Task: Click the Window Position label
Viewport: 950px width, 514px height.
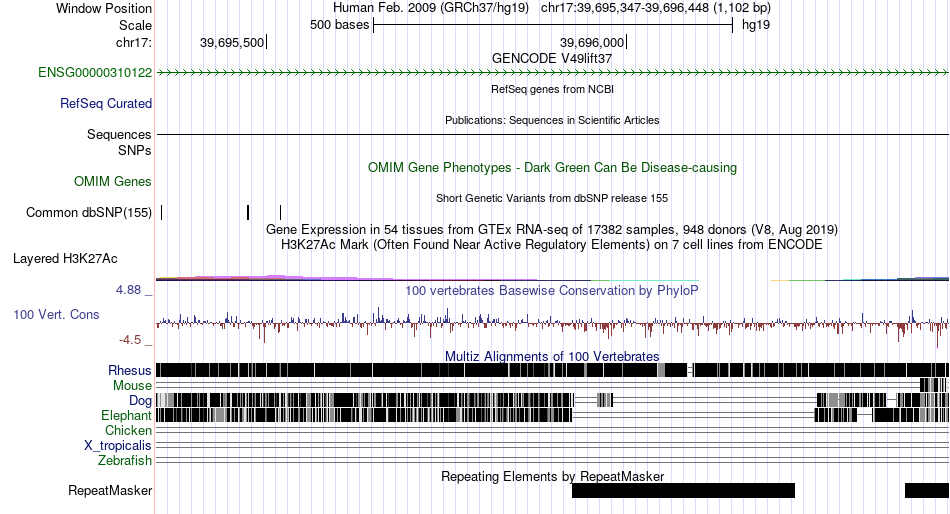Action: pyautogui.click(x=104, y=8)
